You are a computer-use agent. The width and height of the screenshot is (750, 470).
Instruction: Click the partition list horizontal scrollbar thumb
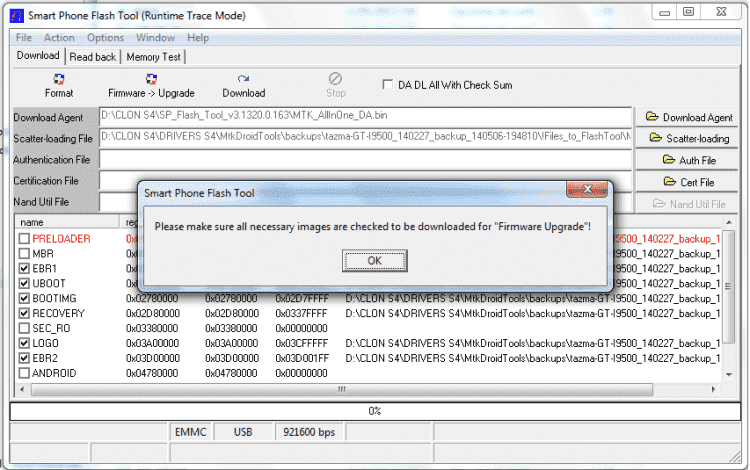[342, 390]
